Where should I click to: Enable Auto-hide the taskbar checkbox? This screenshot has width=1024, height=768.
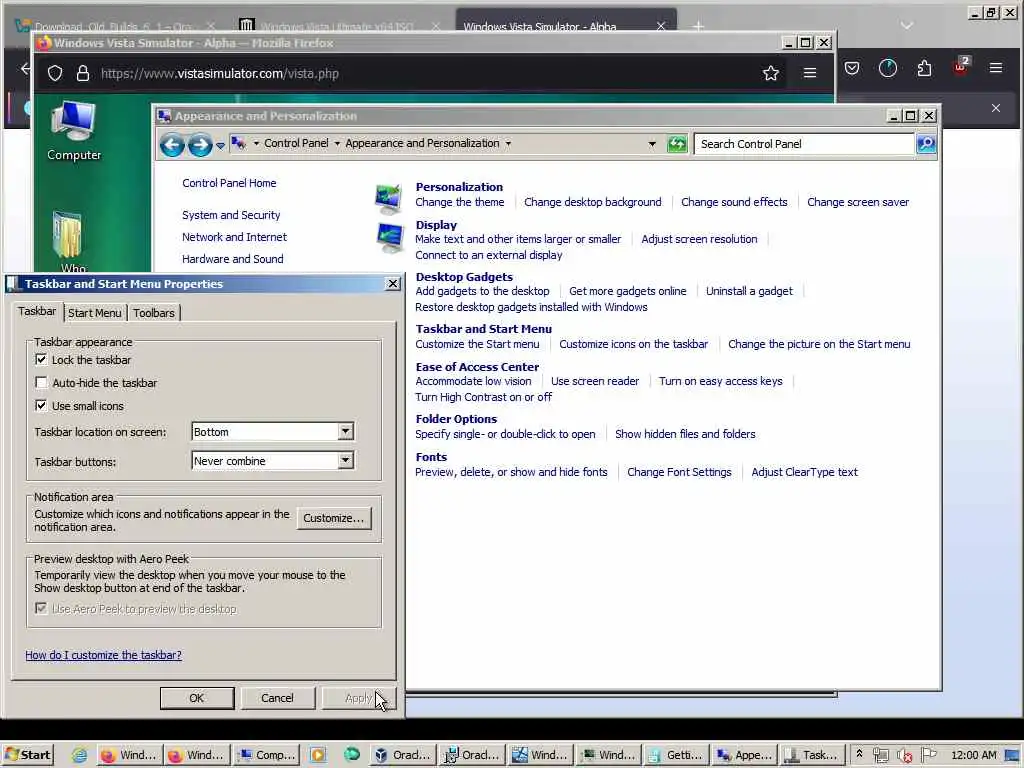[41, 383]
